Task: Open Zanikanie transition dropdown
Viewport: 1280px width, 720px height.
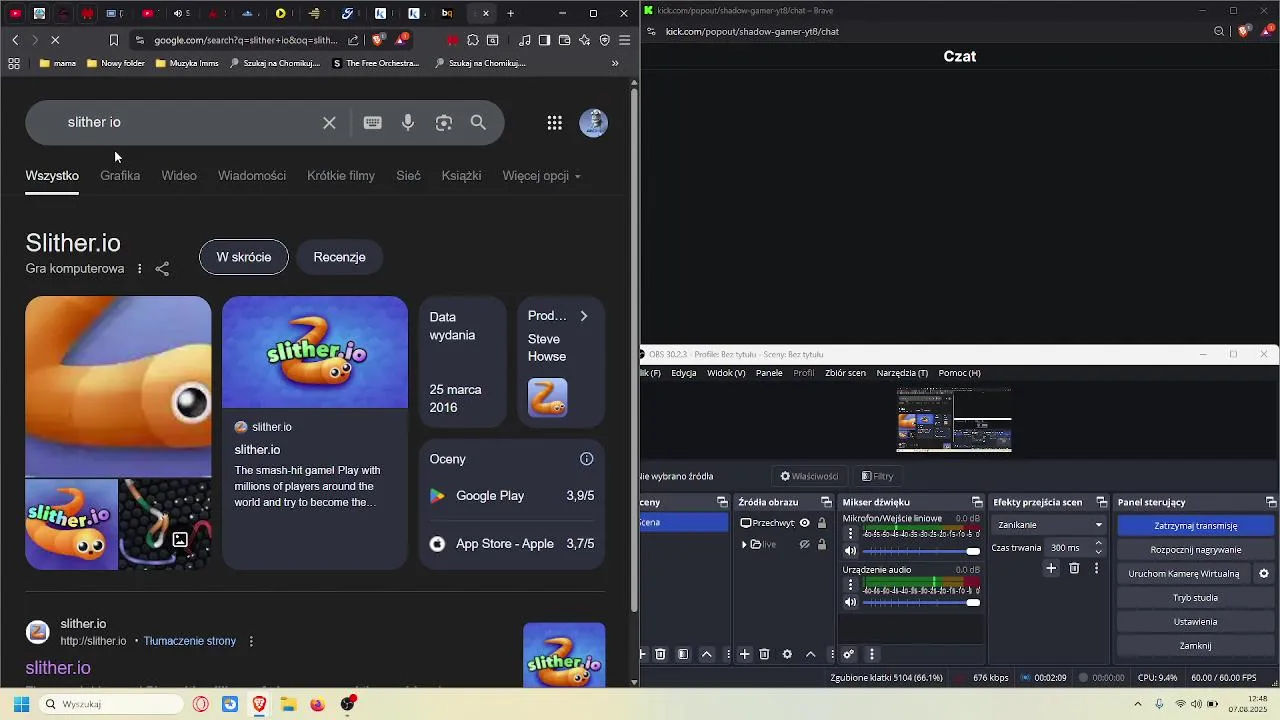Action: pyautogui.click(x=1050, y=525)
